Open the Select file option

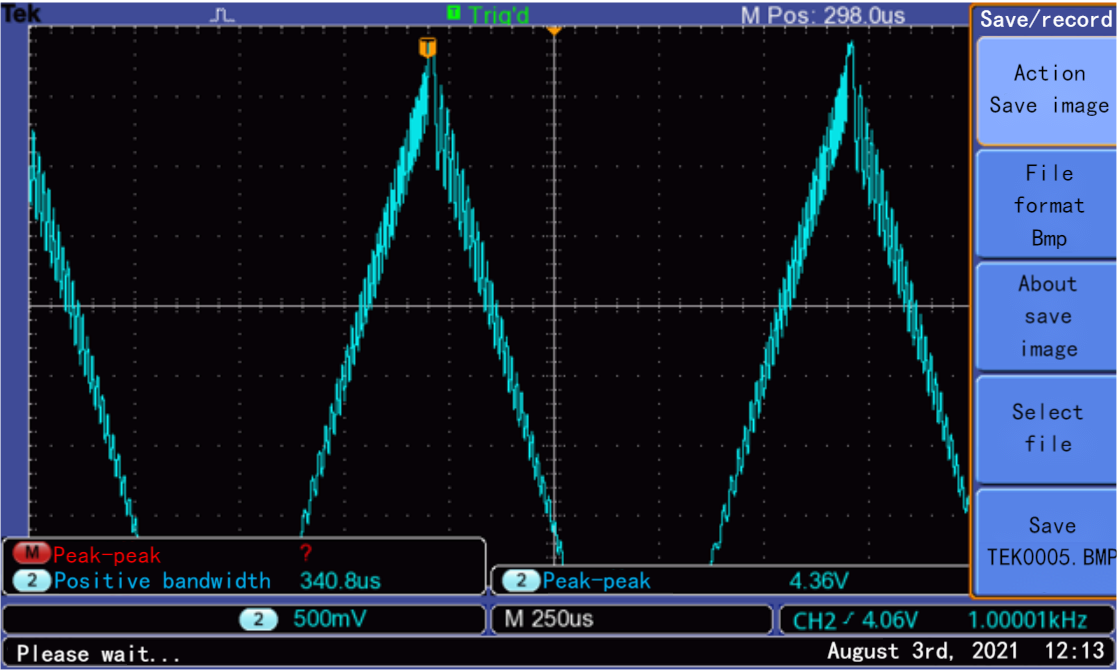[x=1047, y=428]
